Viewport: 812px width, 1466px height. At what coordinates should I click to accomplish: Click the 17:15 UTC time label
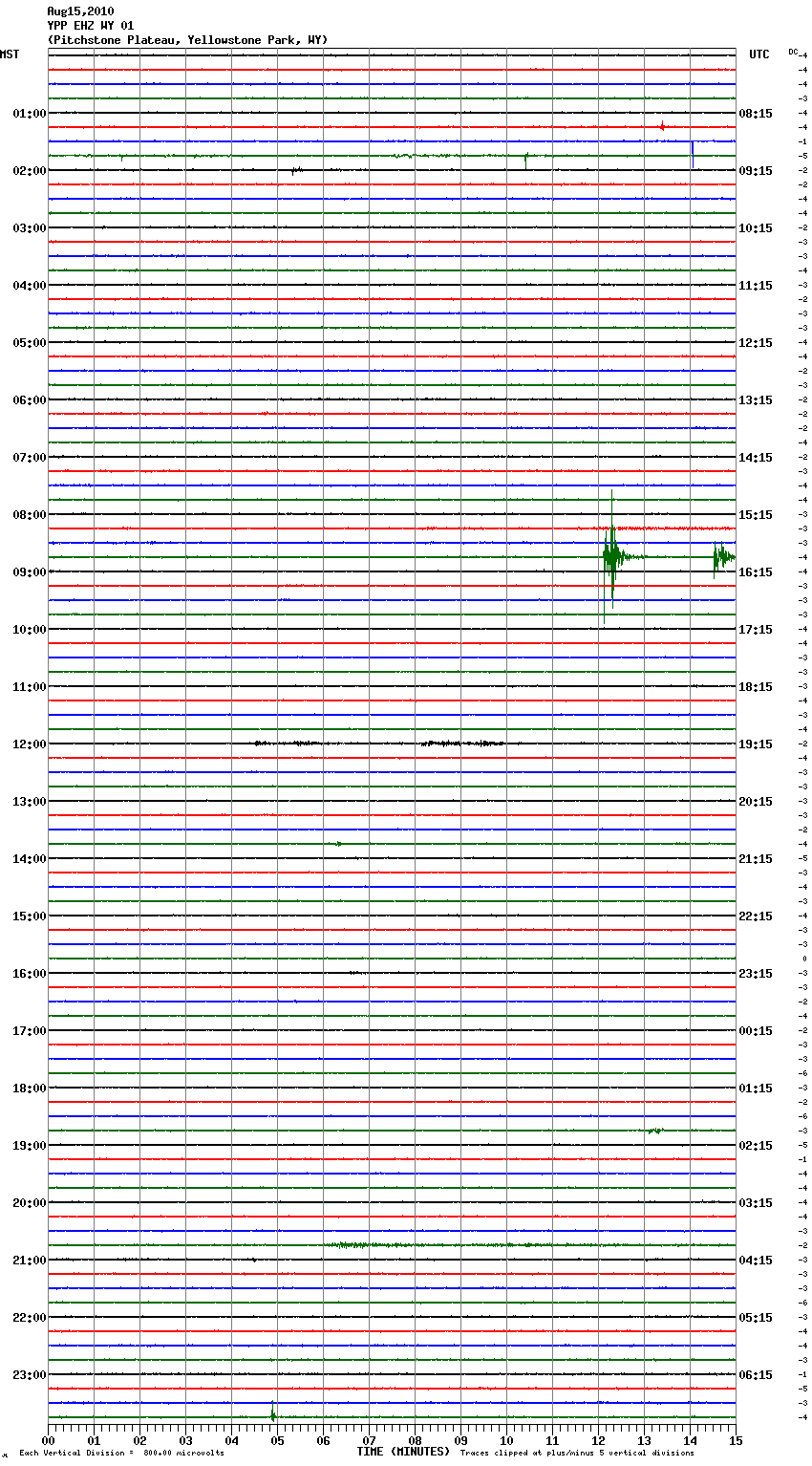pyautogui.click(x=756, y=630)
